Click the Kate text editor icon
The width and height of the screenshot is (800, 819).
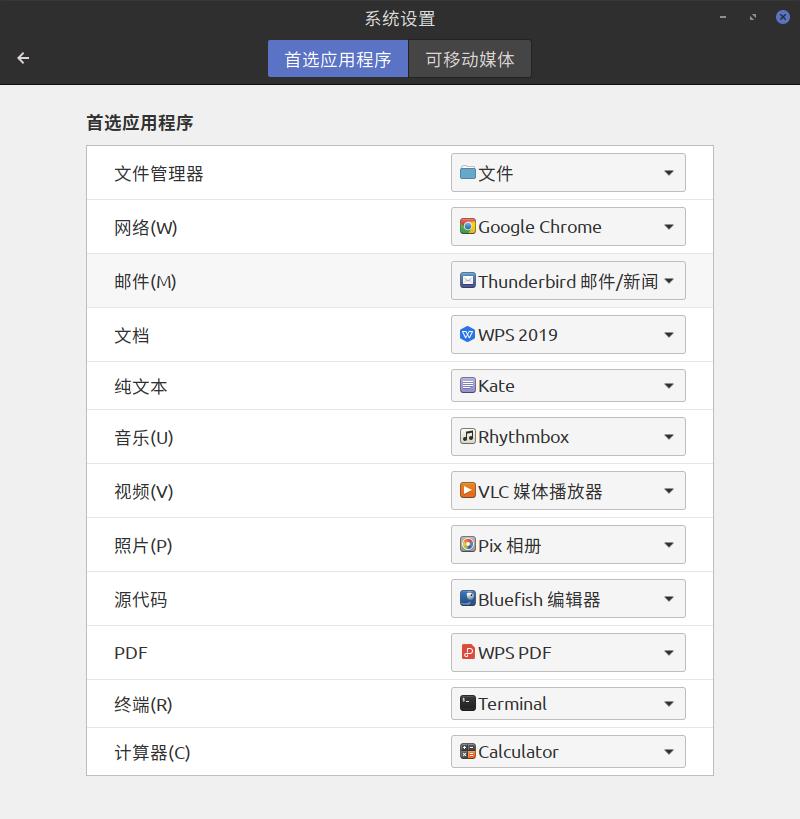467,385
